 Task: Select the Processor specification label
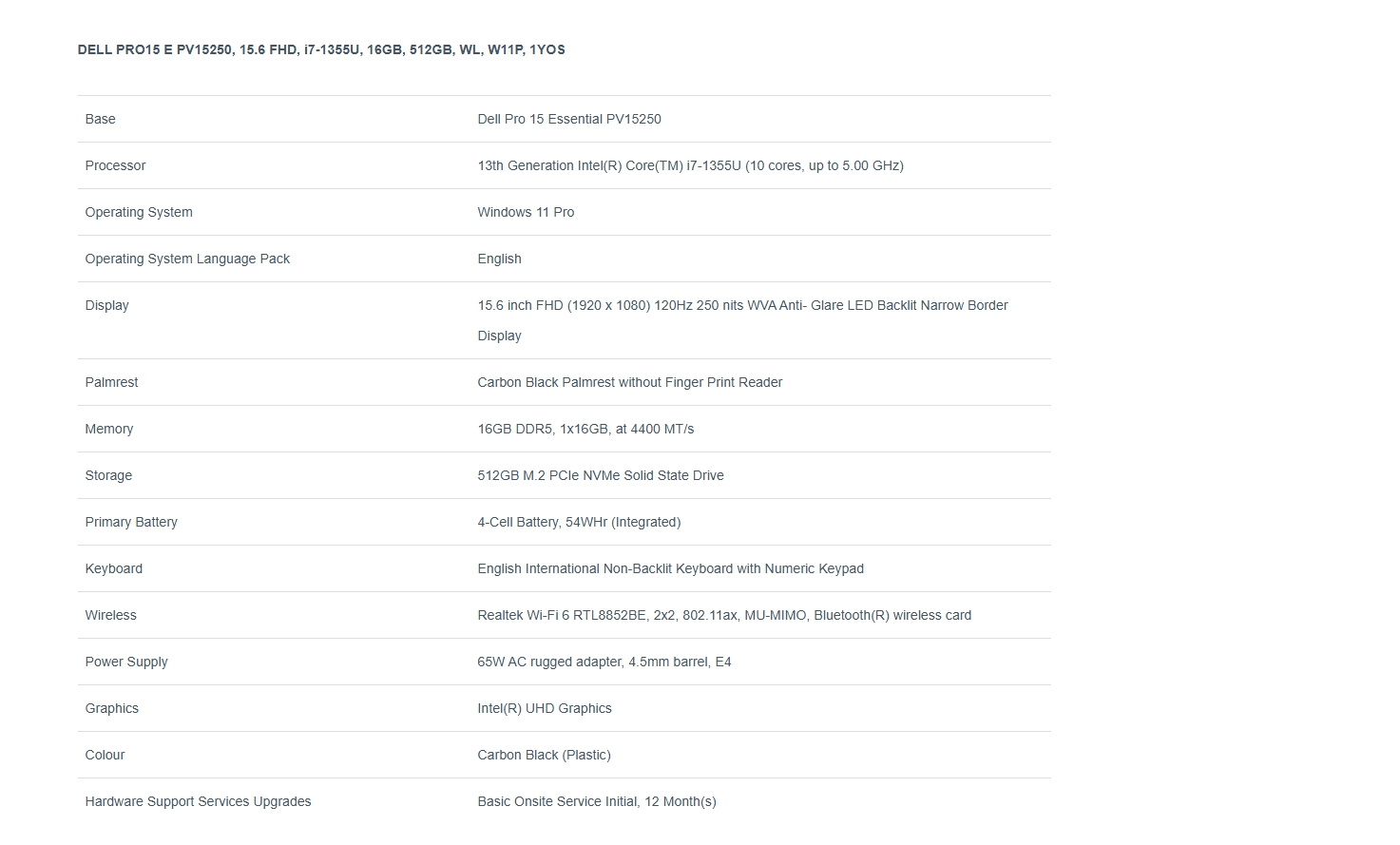115,165
